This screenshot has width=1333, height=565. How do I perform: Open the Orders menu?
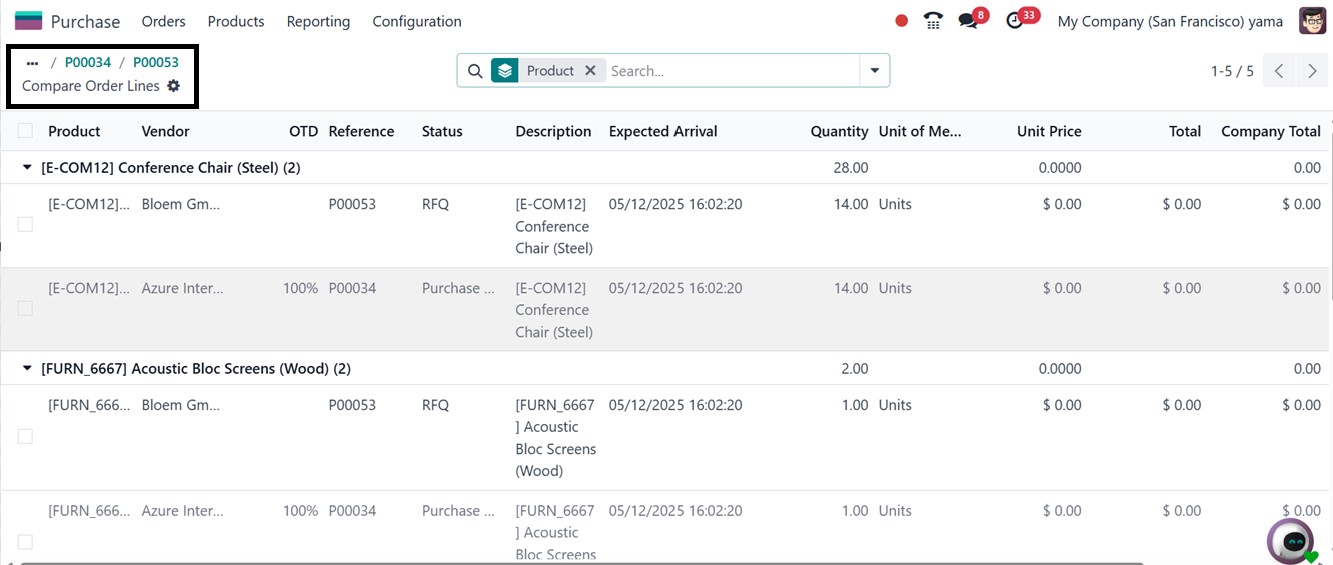[x=163, y=21]
